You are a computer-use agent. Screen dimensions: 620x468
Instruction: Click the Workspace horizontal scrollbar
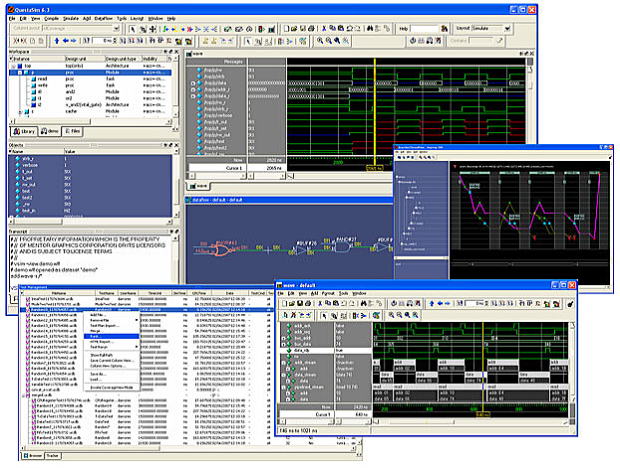pyautogui.click(x=90, y=122)
